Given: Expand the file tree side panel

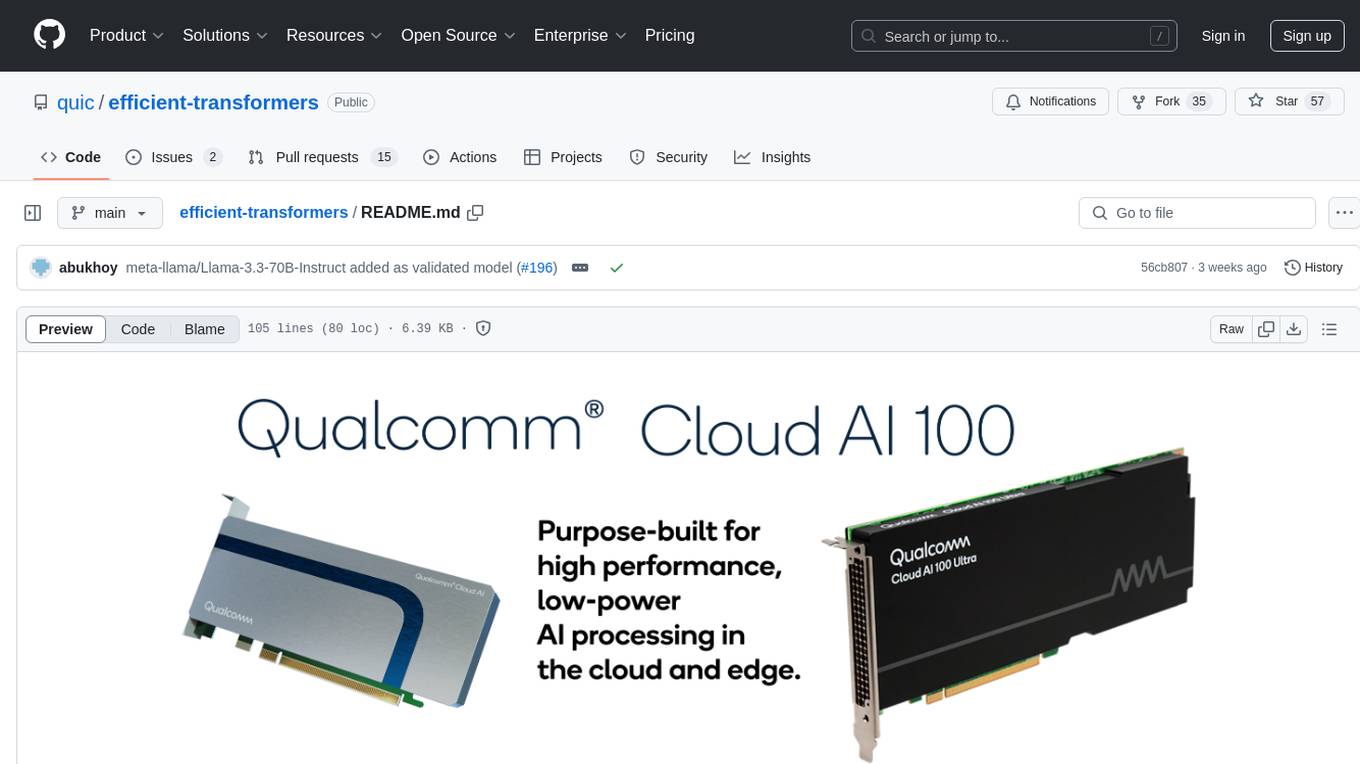Looking at the screenshot, I should pos(33,213).
